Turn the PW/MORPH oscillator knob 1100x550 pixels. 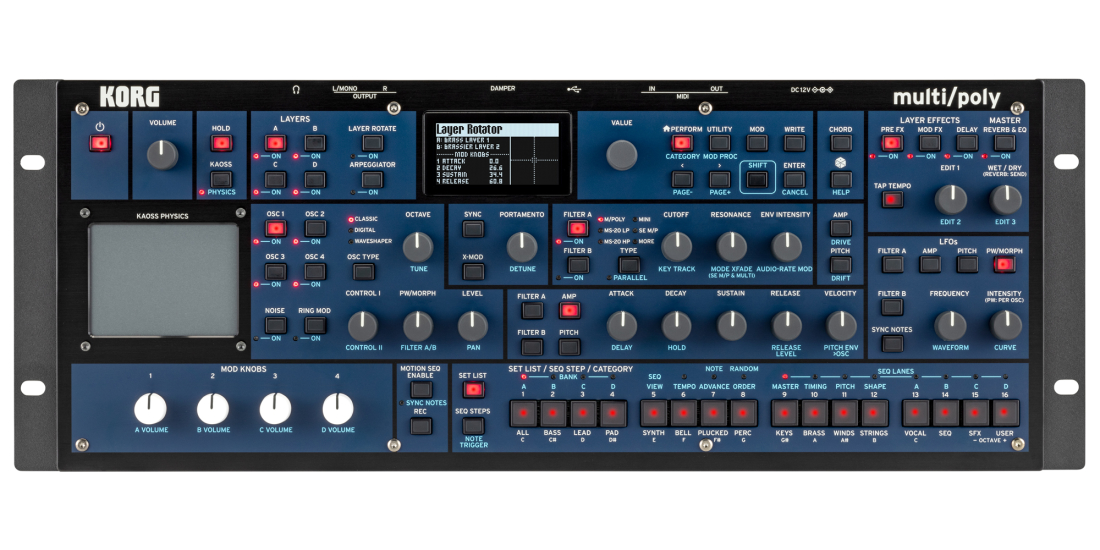[418, 326]
